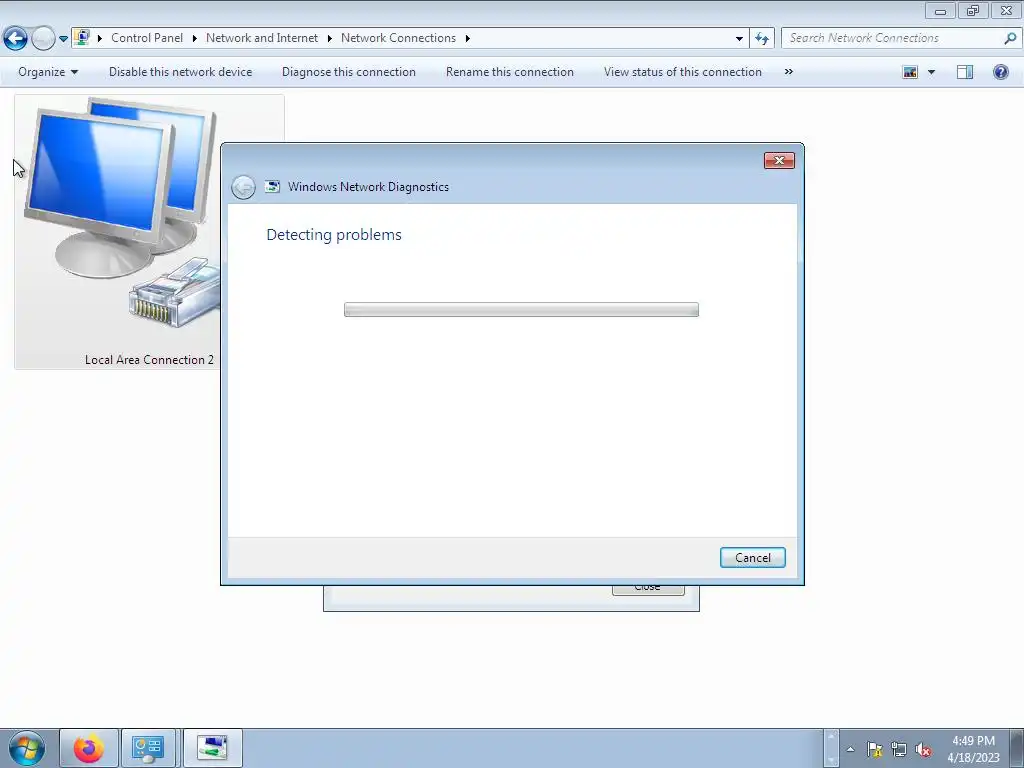Screen dimensions: 1024x768
Task: Open the view options dropdown arrow
Action: point(931,72)
